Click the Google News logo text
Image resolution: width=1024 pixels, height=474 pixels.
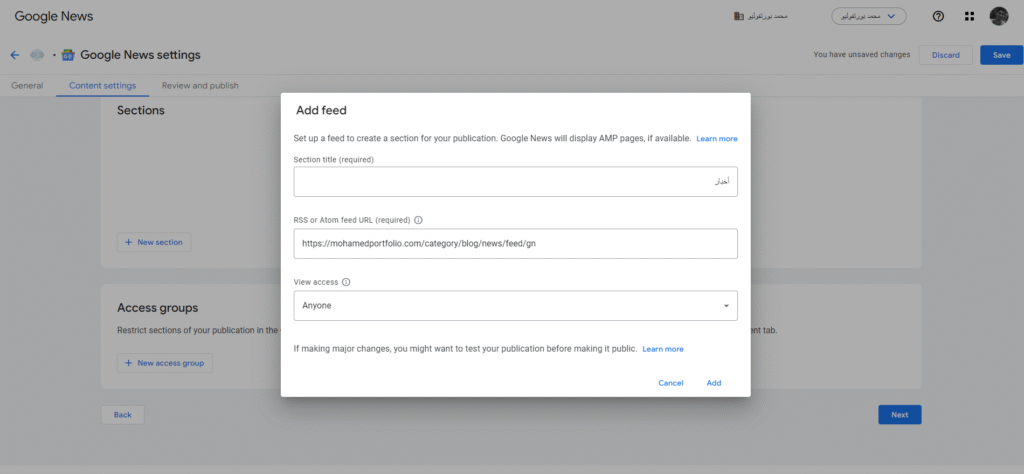click(54, 16)
